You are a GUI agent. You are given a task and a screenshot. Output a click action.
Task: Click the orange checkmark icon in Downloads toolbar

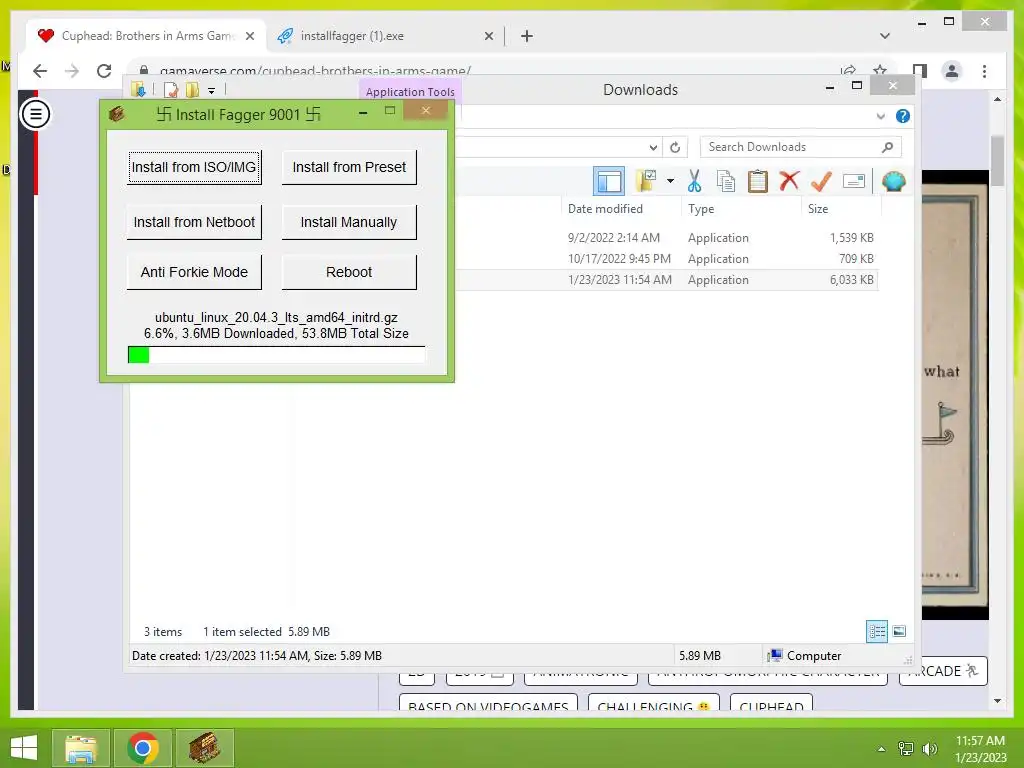(x=821, y=181)
